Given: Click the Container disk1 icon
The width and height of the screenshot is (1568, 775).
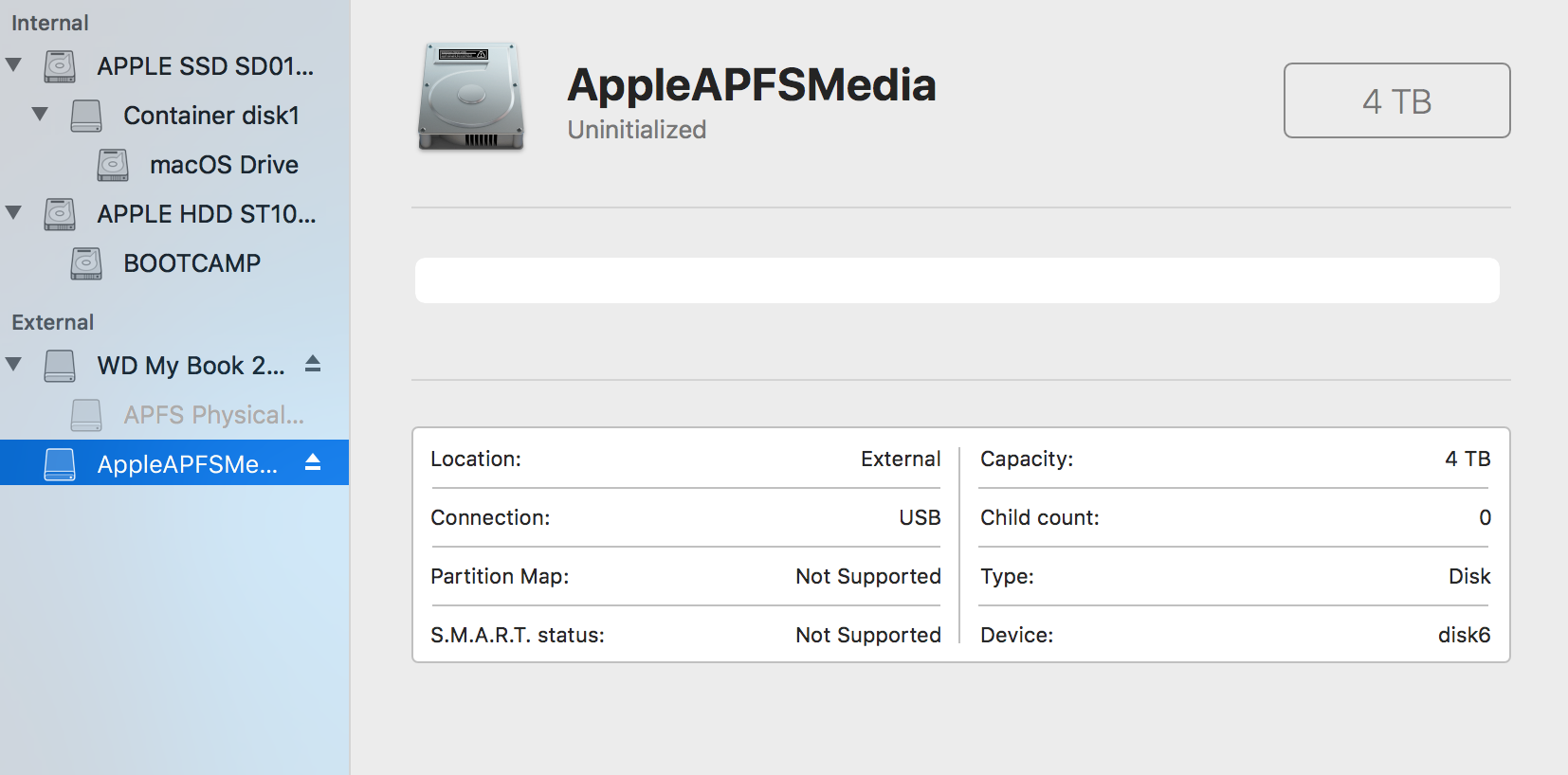Looking at the screenshot, I should click(86, 116).
